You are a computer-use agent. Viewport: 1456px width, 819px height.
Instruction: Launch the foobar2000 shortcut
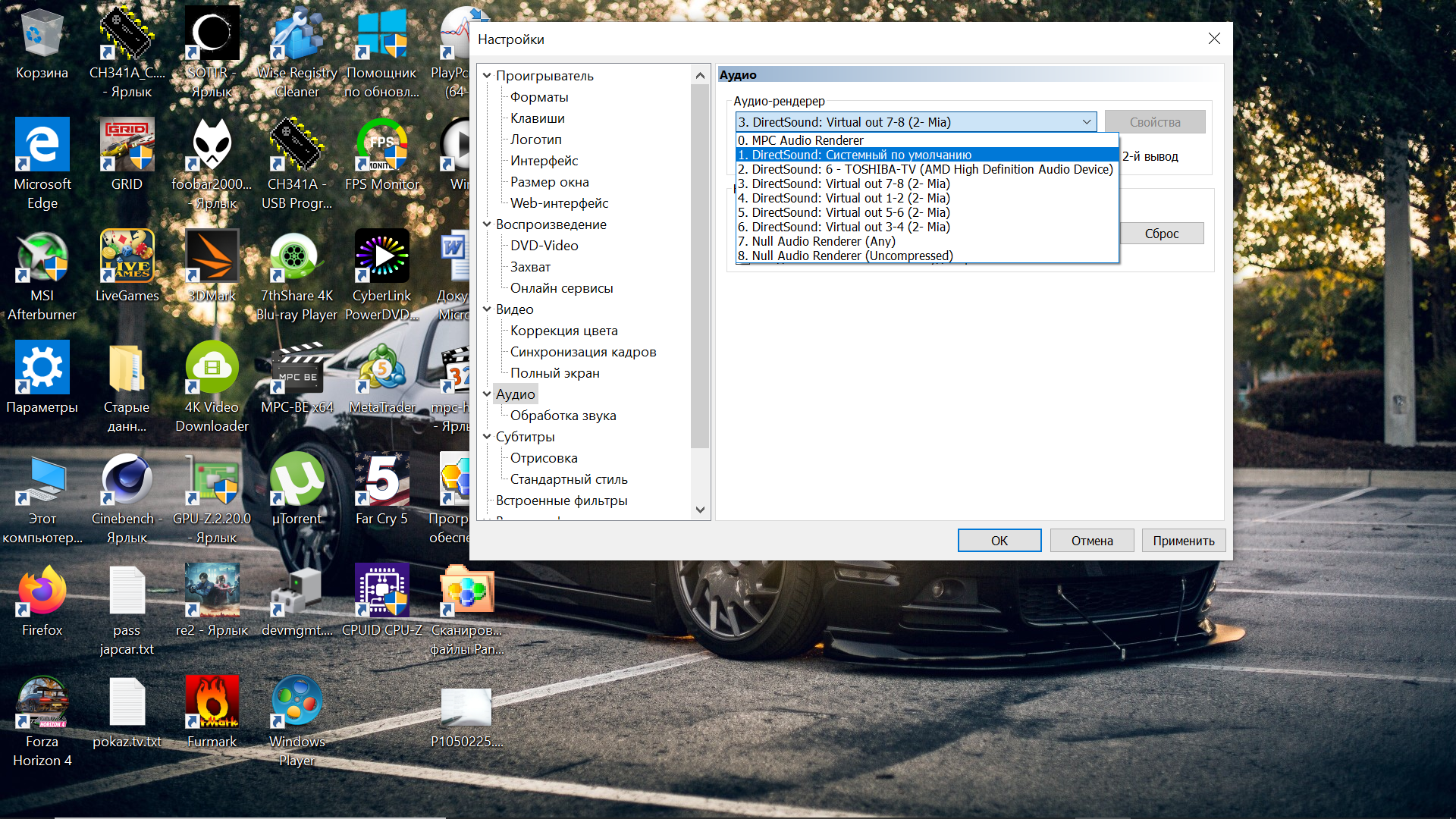tap(212, 146)
